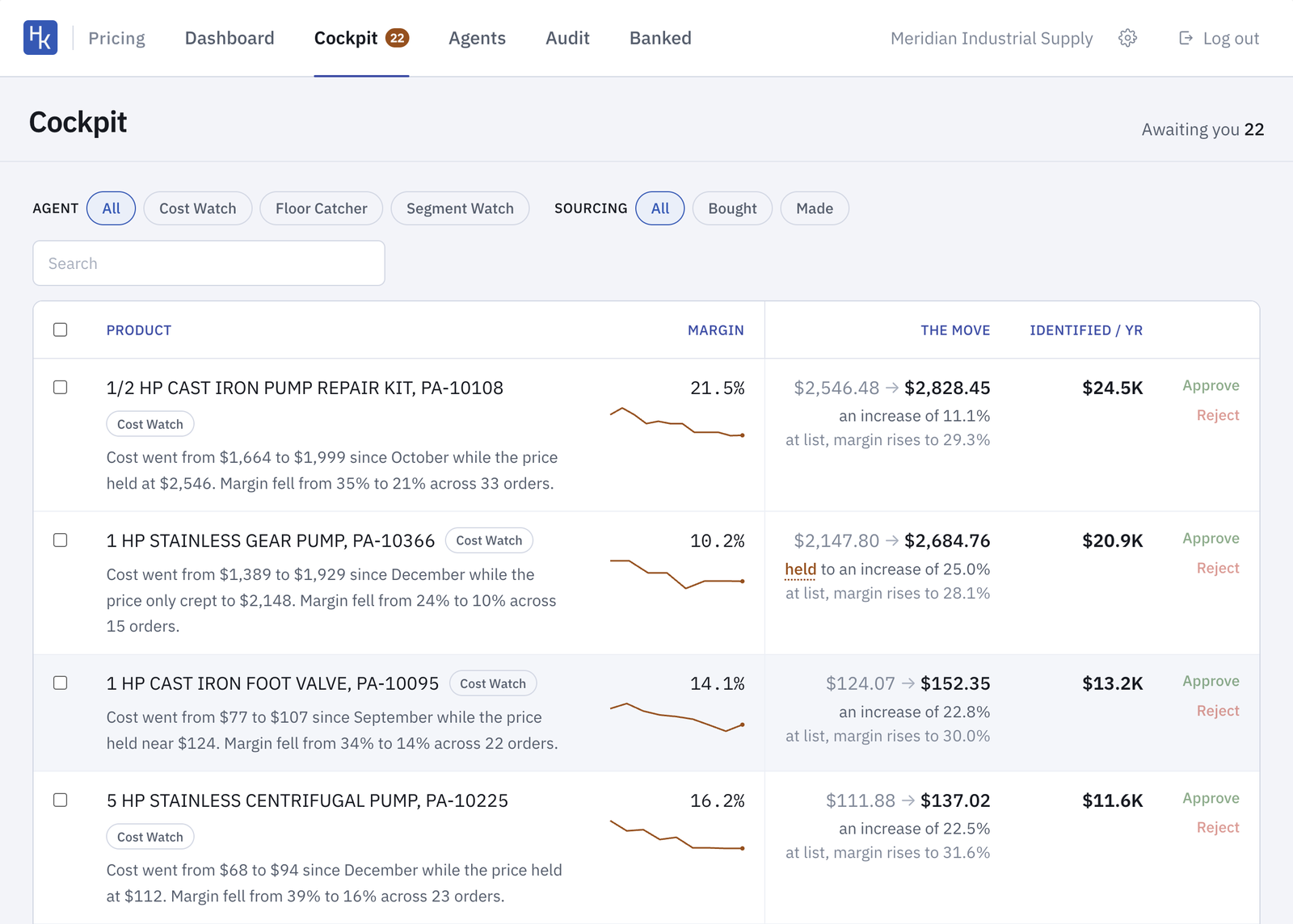Click the Log out link
The height and width of the screenshot is (924, 1293).
pos(1219,38)
